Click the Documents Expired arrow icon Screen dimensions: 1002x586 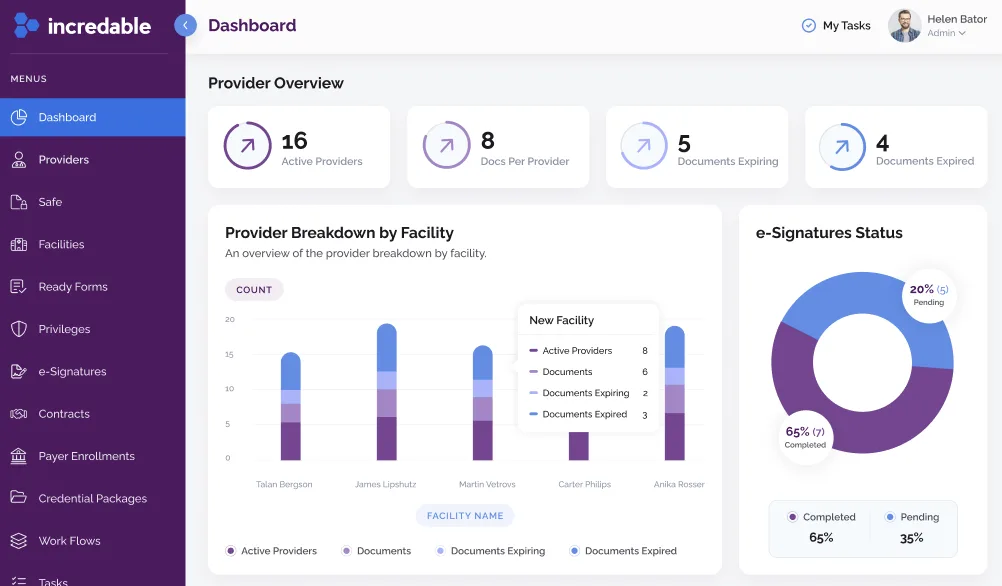(x=842, y=146)
